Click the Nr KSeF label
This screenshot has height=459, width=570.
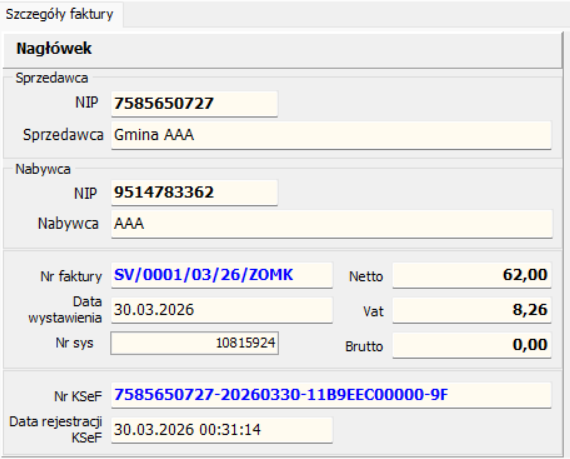point(78,396)
